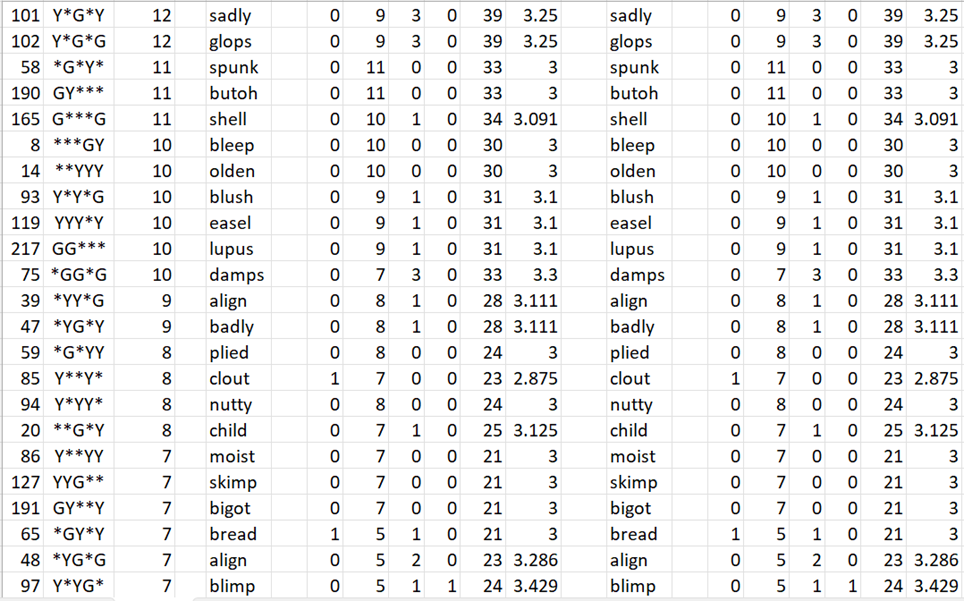Click the row number cell 190
The width and height of the screenshot is (964, 601).
click(25, 93)
